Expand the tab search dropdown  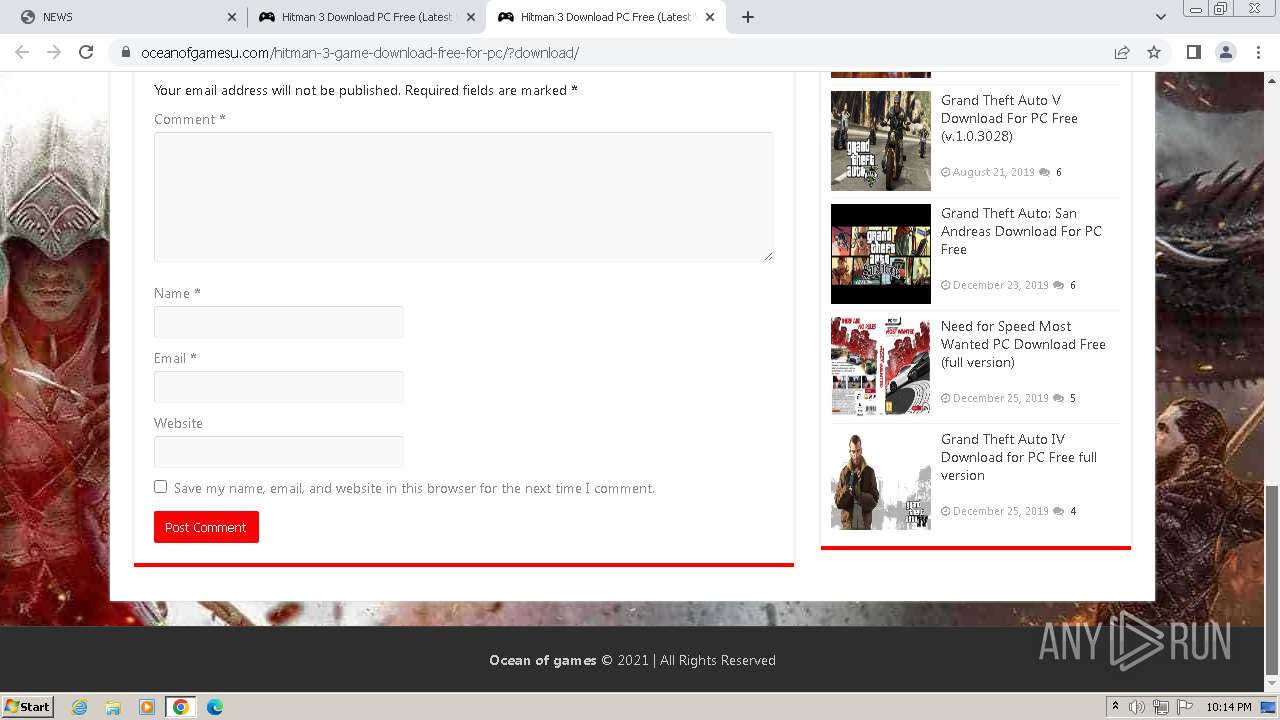[x=1160, y=17]
